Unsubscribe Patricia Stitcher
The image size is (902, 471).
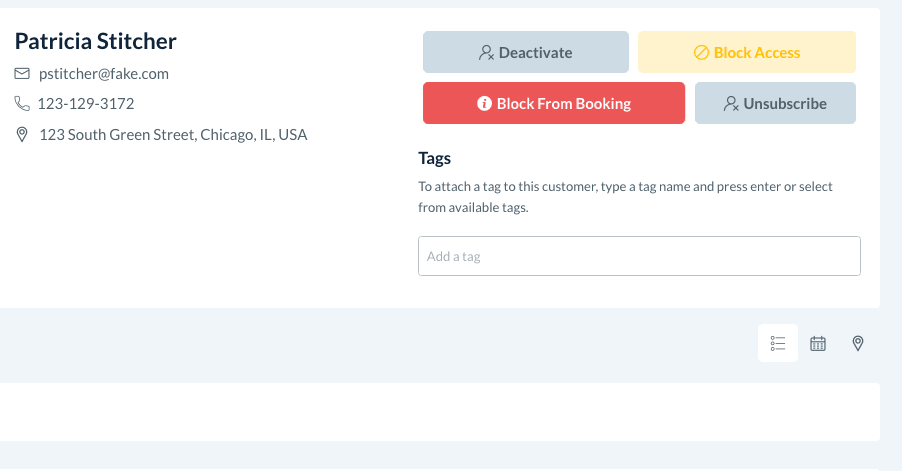coord(775,103)
